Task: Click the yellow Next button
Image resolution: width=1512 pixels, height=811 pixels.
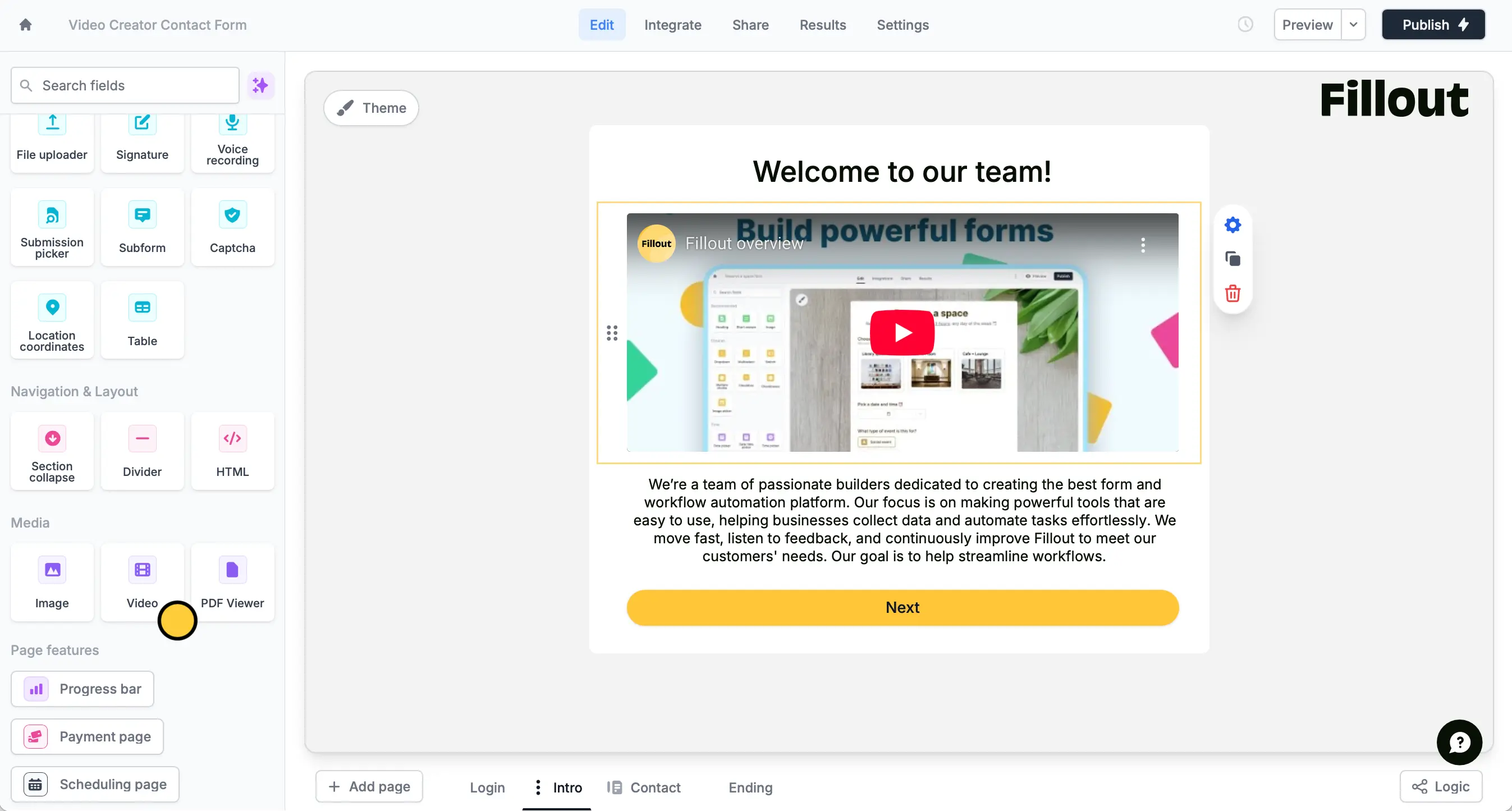Action: tap(902, 607)
